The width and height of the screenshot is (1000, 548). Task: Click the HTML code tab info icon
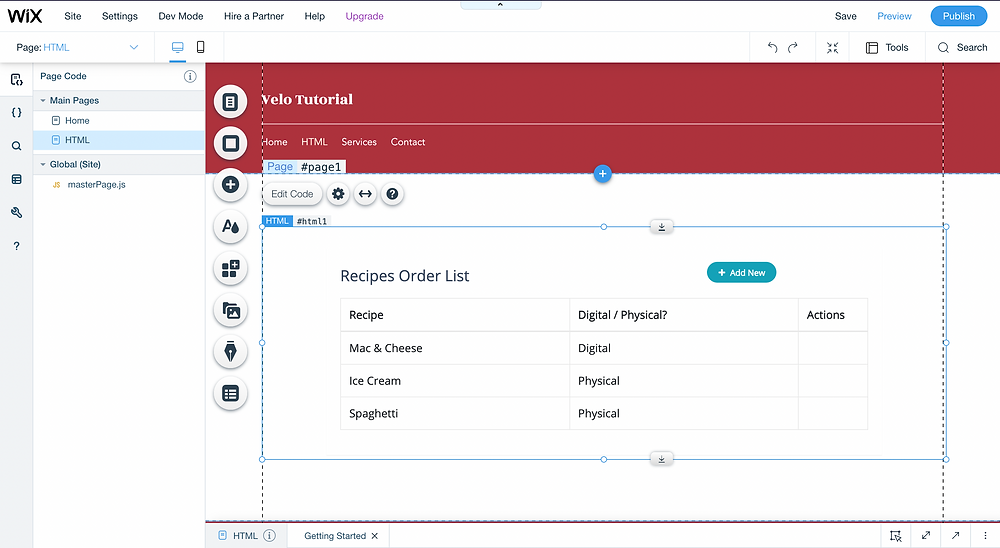(269, 536)
